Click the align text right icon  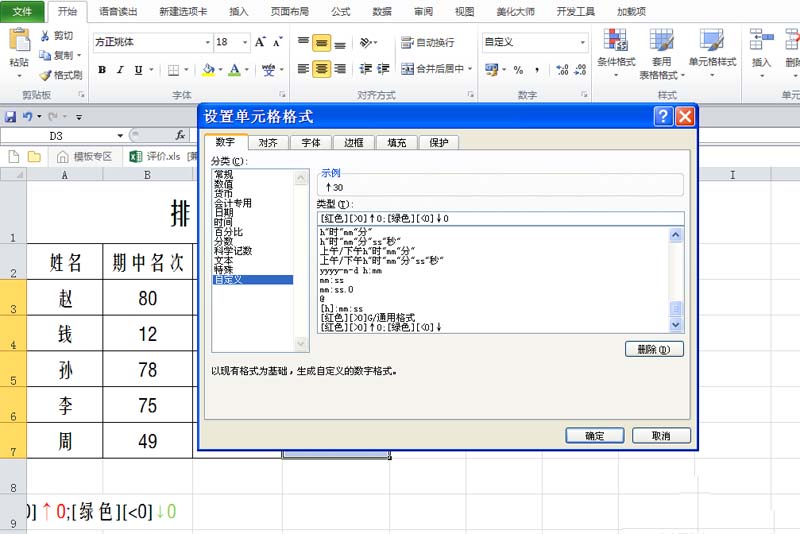click(340, 68)
